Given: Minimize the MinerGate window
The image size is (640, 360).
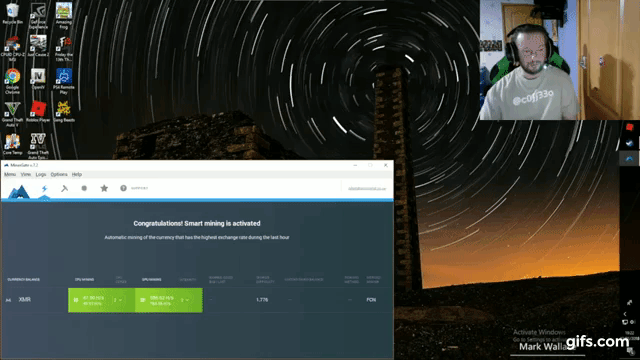Looking at the screenshot, I should [355, 165].
